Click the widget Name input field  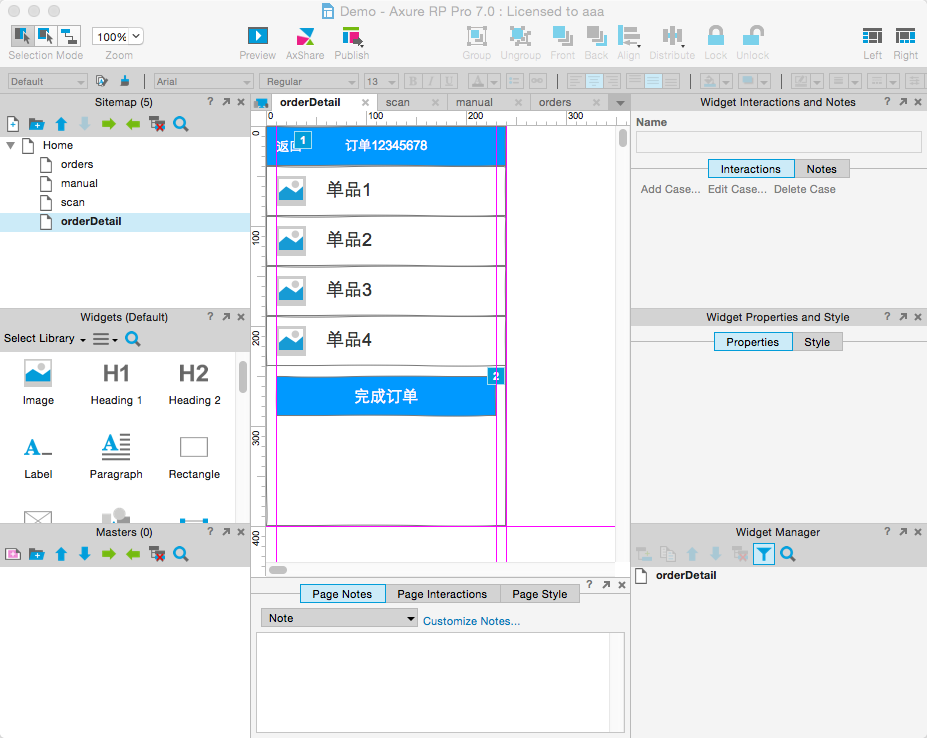click(778, 143)
